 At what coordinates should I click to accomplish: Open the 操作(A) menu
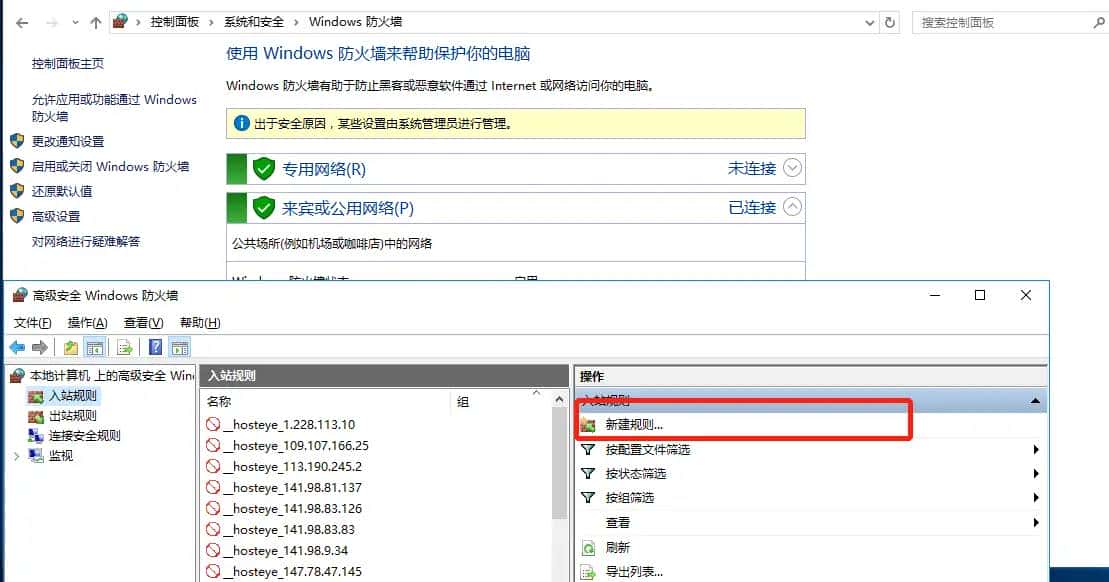86,322
